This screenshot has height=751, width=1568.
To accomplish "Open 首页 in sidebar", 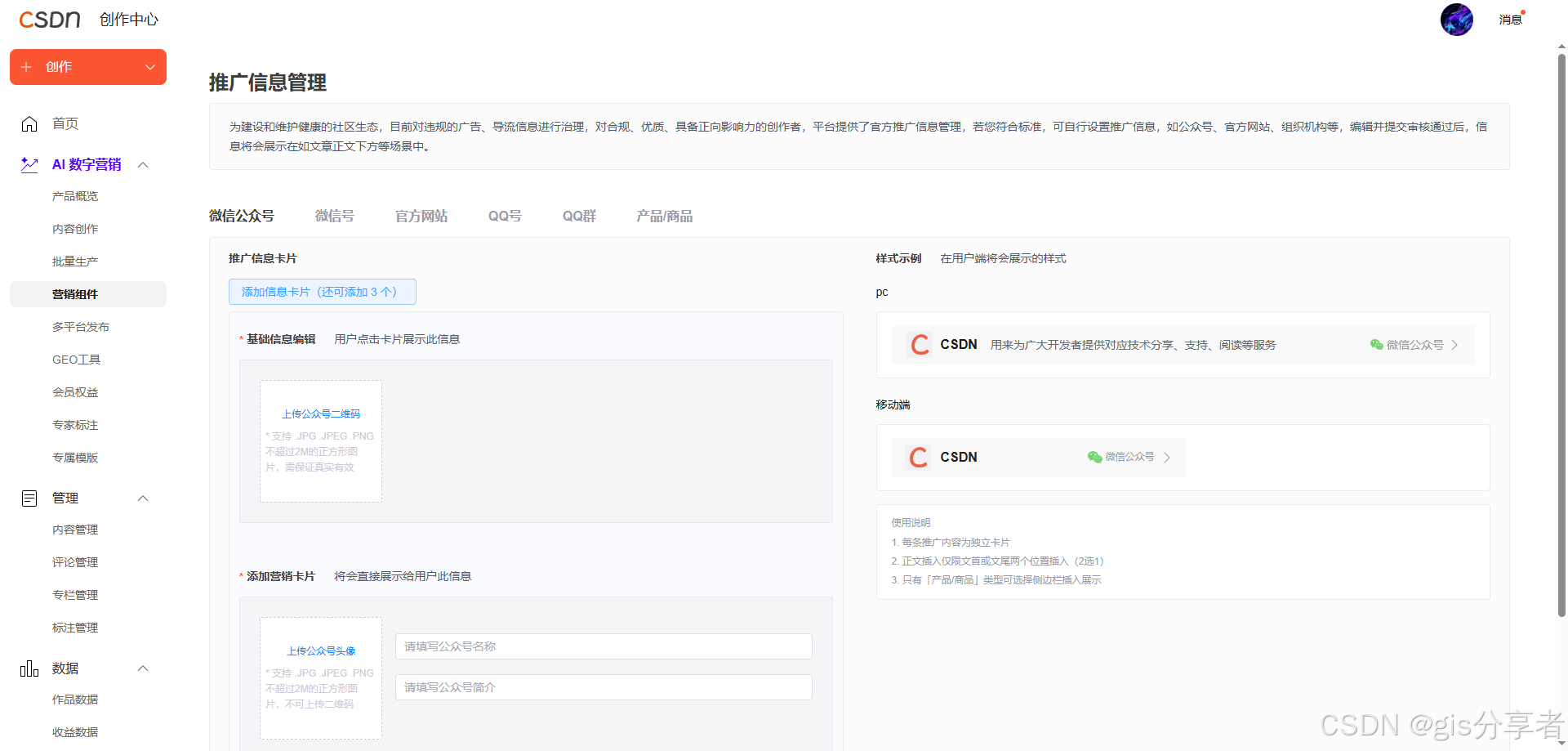I will [x=65, y=123].
